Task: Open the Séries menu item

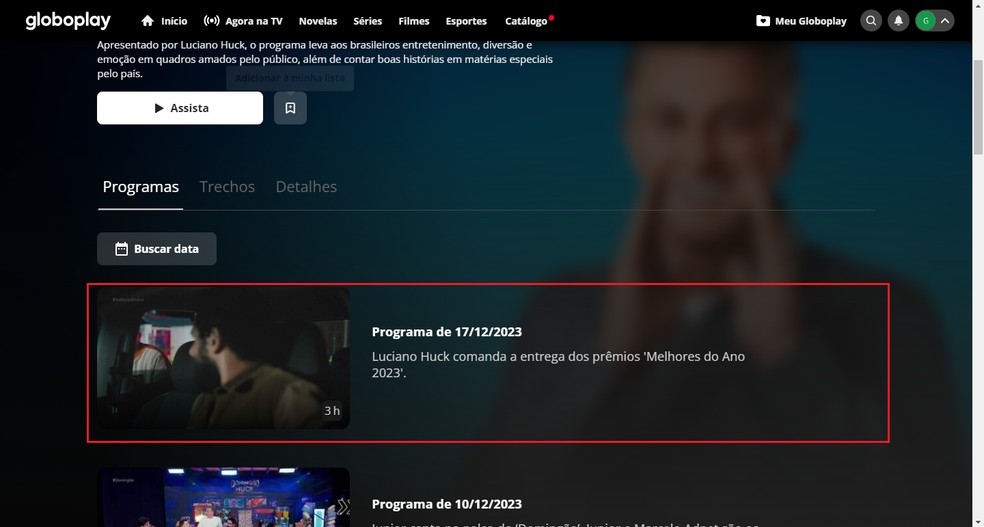Action: [x=367, y=21]
